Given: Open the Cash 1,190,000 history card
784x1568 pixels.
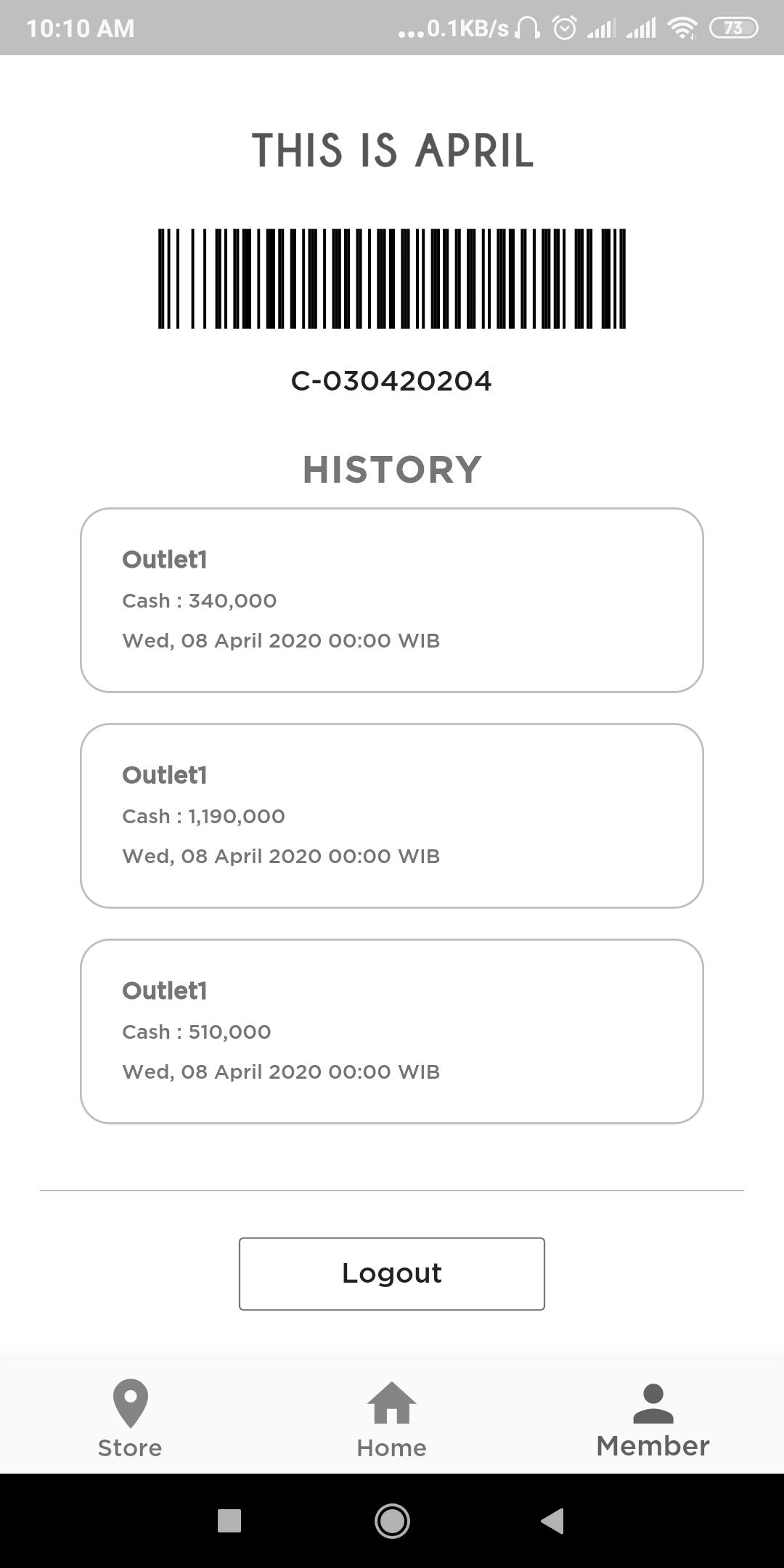Looking at the screenshot, I should point(392,815).
